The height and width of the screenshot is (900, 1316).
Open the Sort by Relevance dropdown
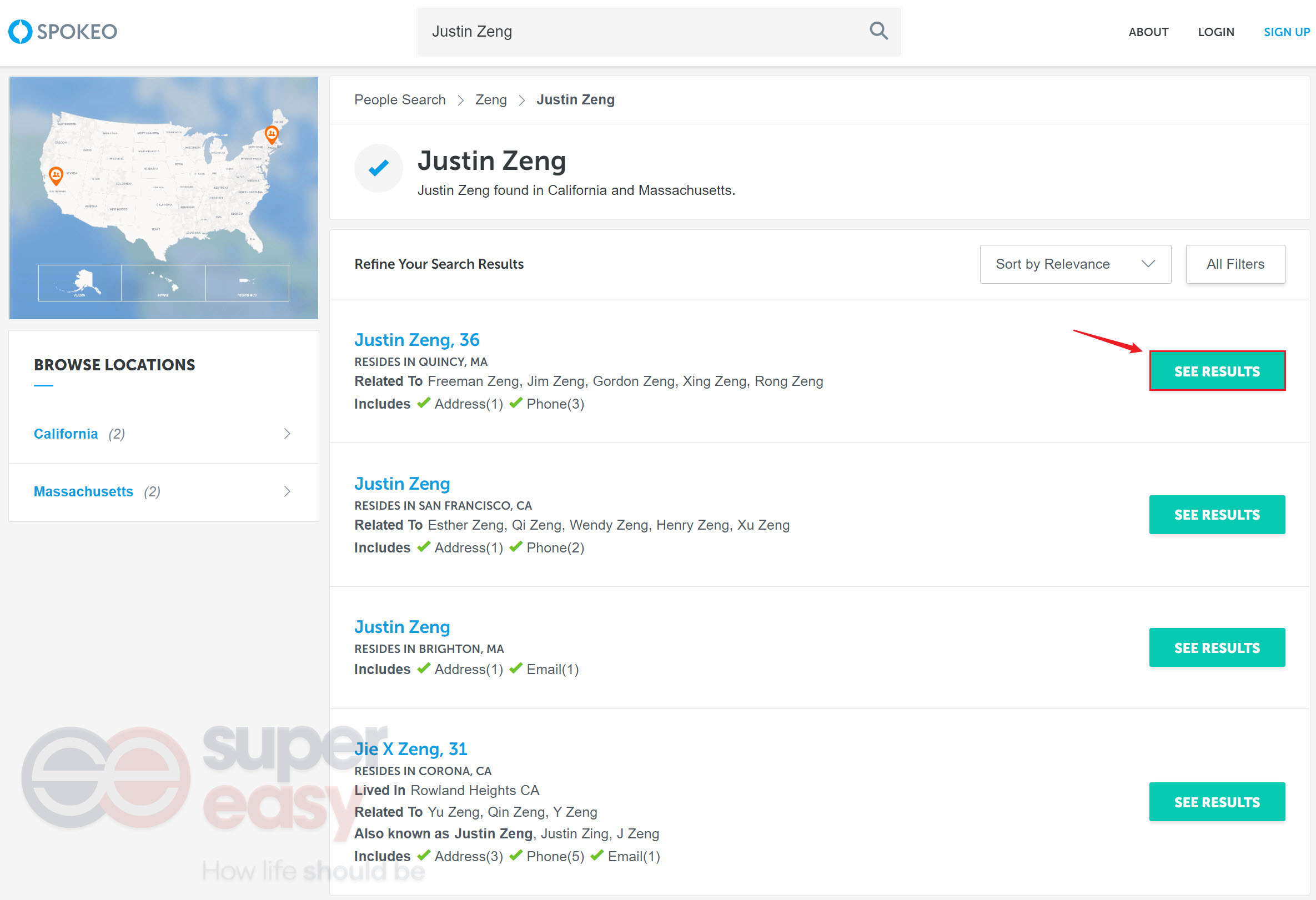click(x=1075, y=264)
